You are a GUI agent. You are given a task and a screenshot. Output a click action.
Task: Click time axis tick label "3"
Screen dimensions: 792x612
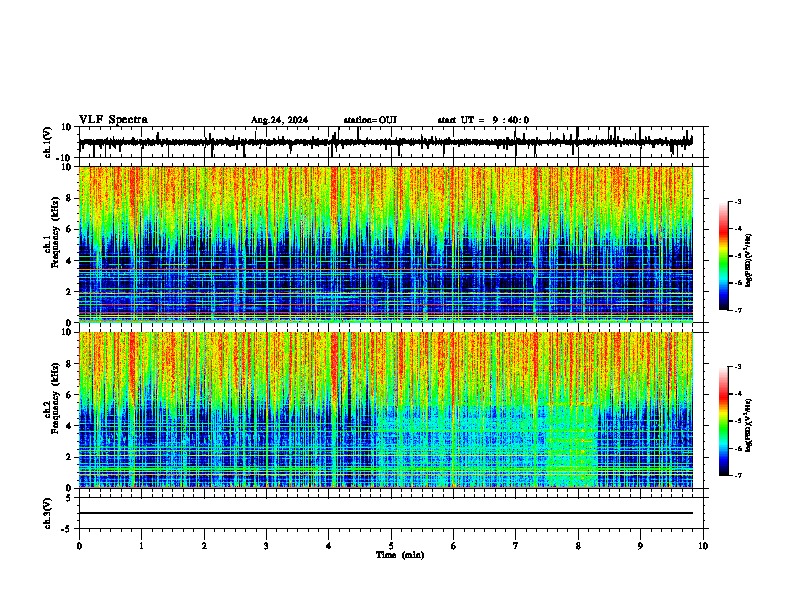click(266, 546)
